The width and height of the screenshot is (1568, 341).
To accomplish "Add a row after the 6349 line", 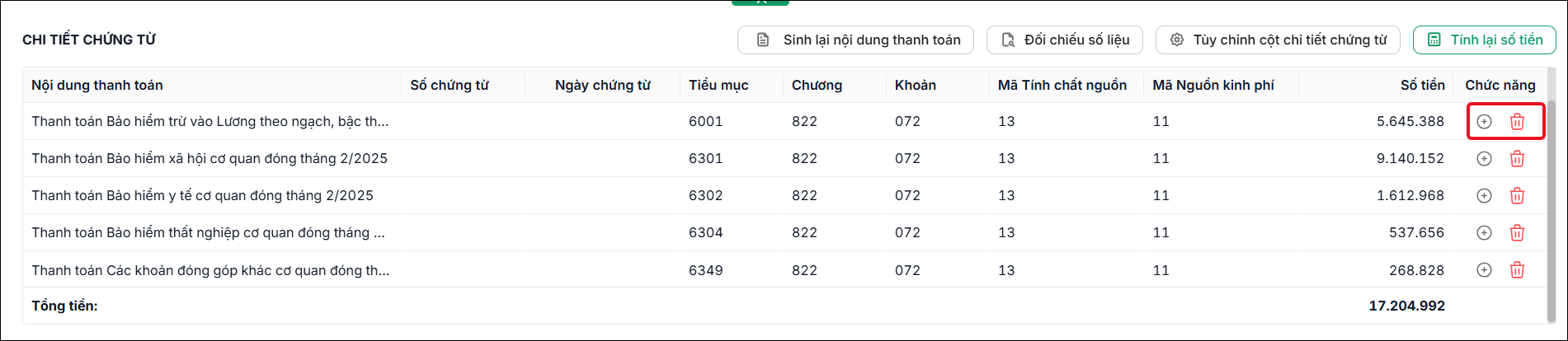I will [1484, 270].
